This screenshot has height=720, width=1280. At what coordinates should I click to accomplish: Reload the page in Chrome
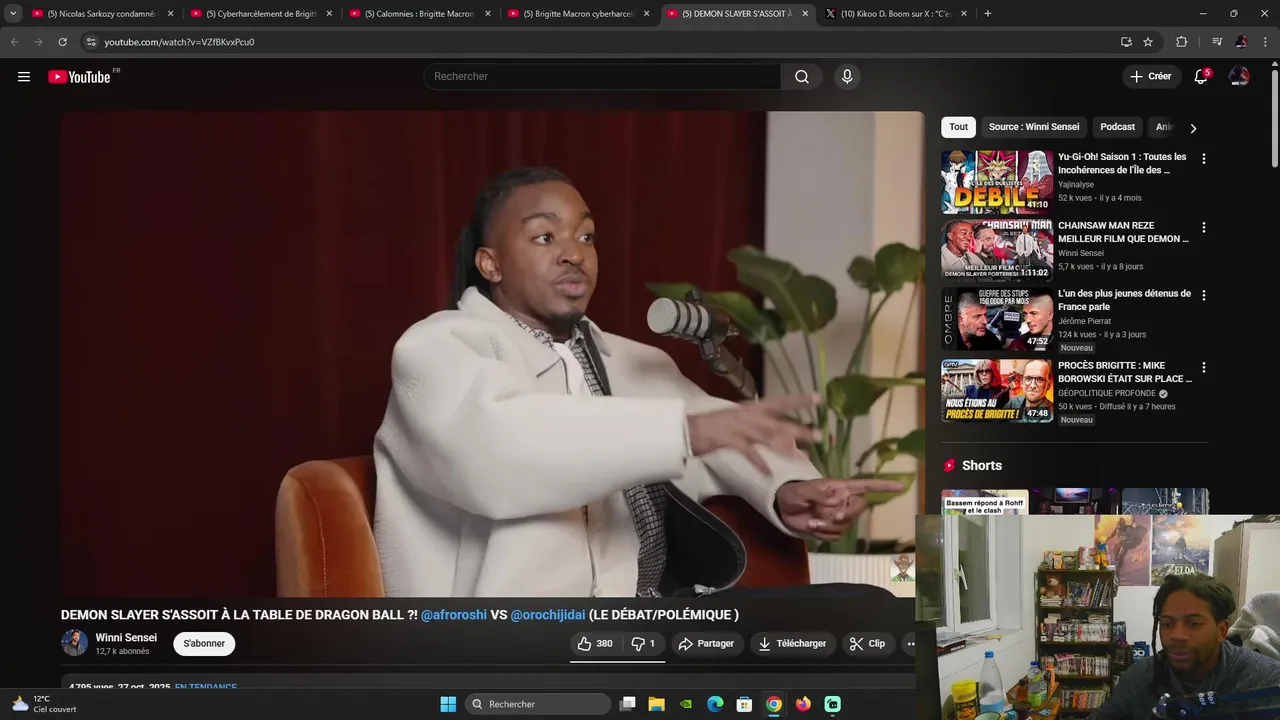point(62,42)
